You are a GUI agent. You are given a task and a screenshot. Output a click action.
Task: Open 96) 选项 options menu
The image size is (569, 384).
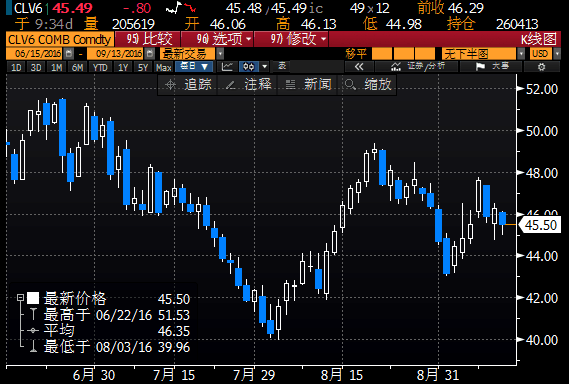[x=217, y=39]
